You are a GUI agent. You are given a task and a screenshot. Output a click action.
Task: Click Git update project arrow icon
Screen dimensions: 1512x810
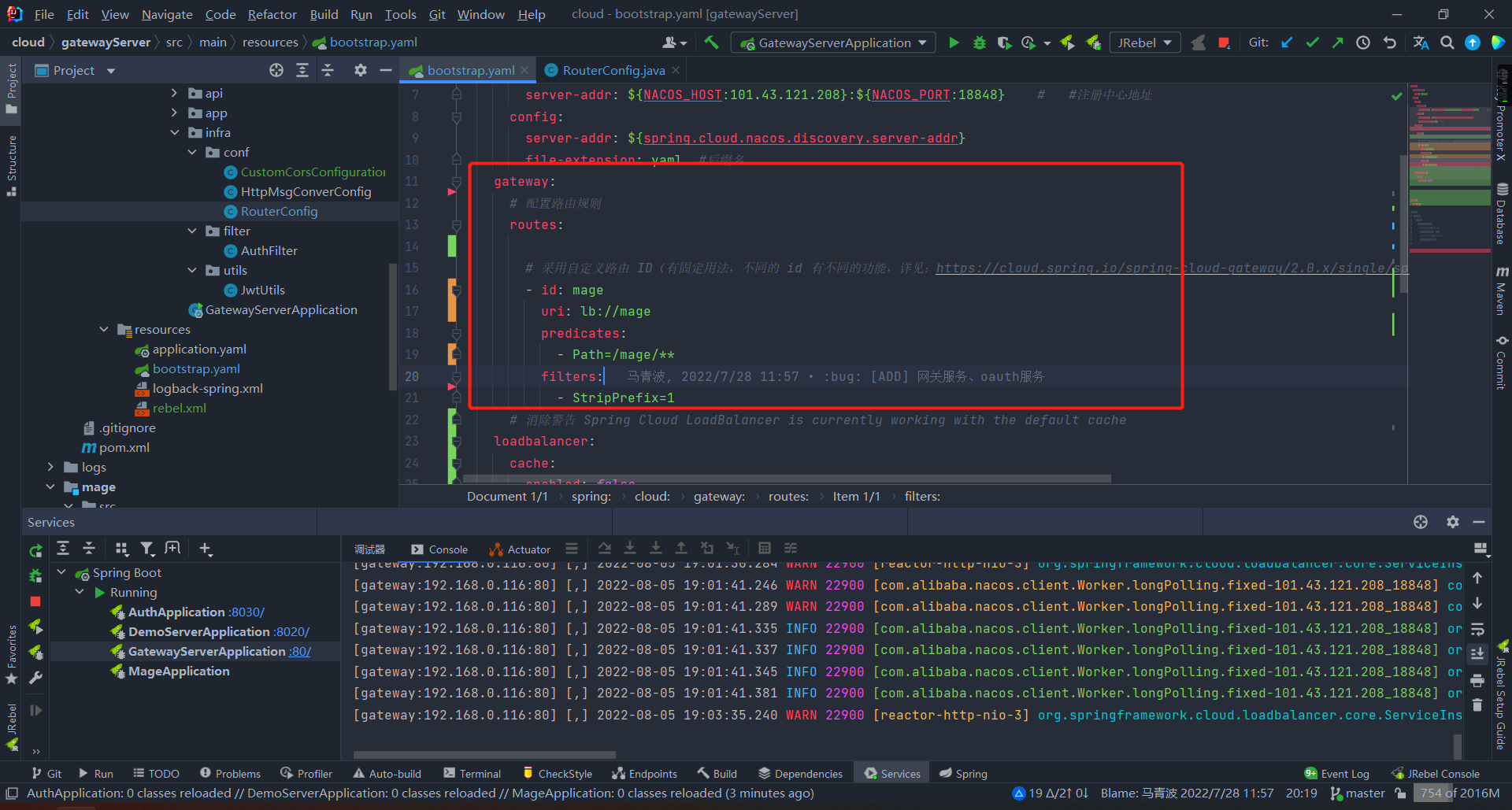[x=1287, y=43]
